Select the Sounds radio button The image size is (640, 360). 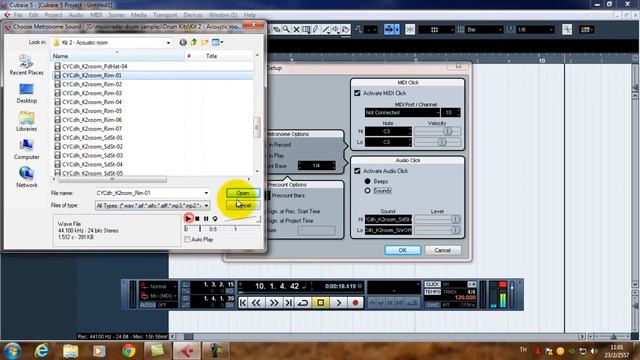click(367, 191)
